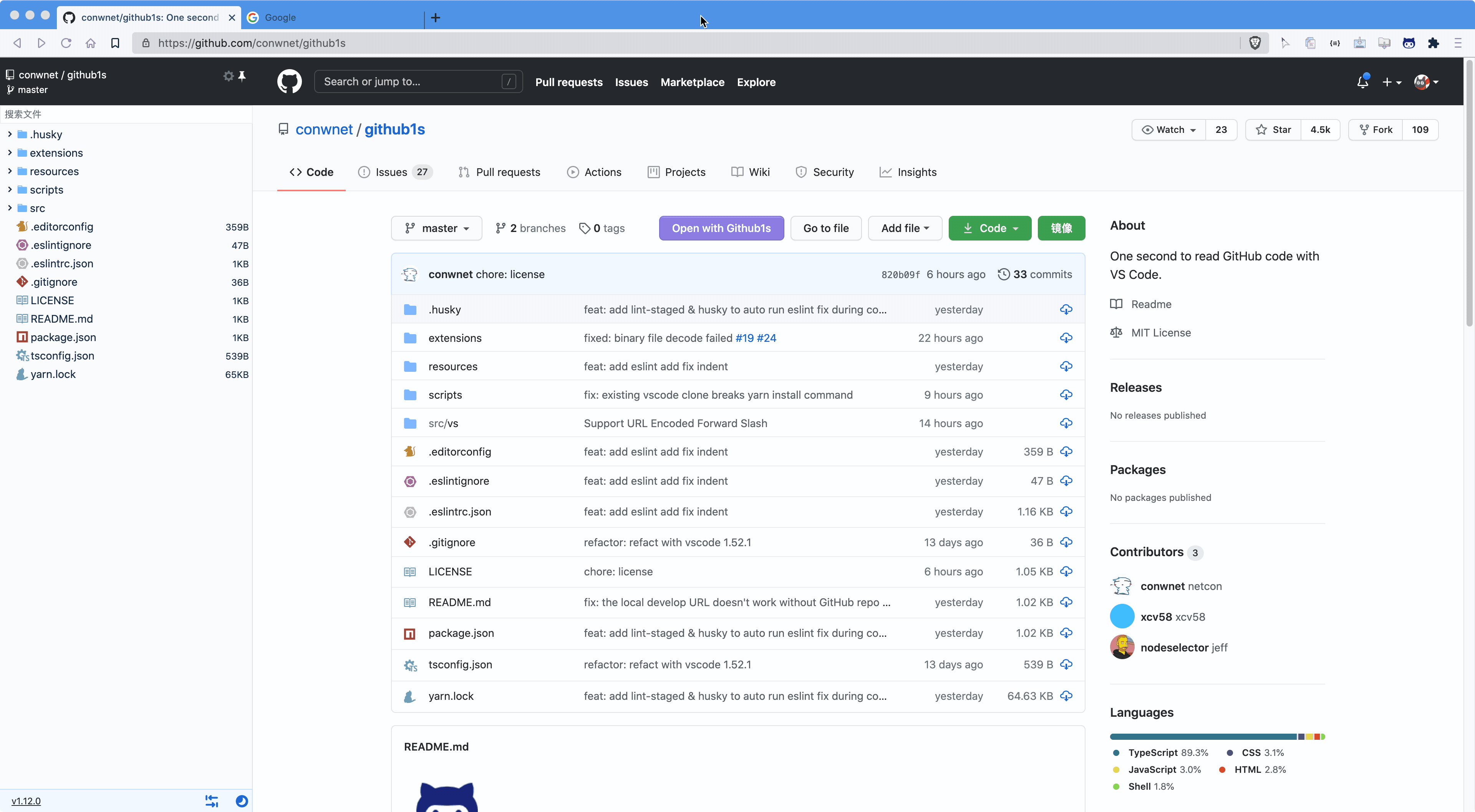The width and height of the screenshot is (1475, 812).
Task: Toggle the Octotree sidebar pin
Action: [242, 76]
